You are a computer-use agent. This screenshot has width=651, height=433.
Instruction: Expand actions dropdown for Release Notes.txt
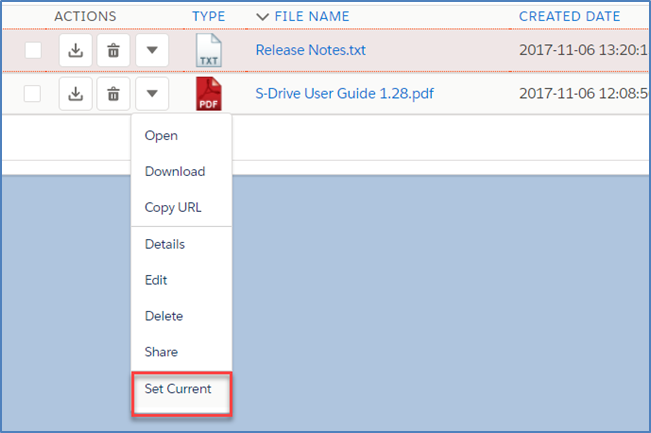(x=151, y=50)
